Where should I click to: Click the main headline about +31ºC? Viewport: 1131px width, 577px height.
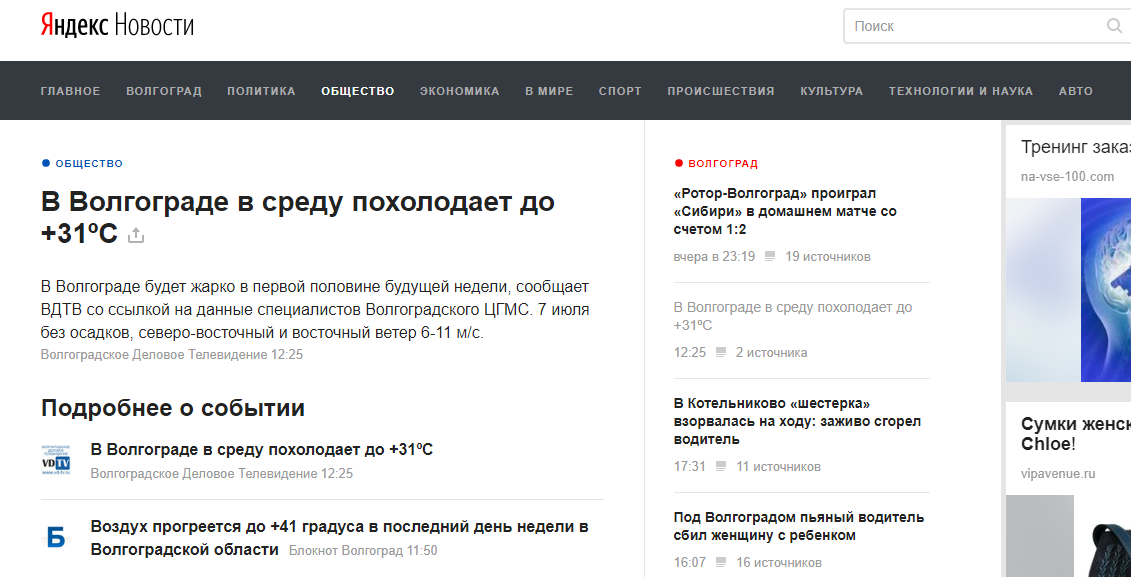297,217
